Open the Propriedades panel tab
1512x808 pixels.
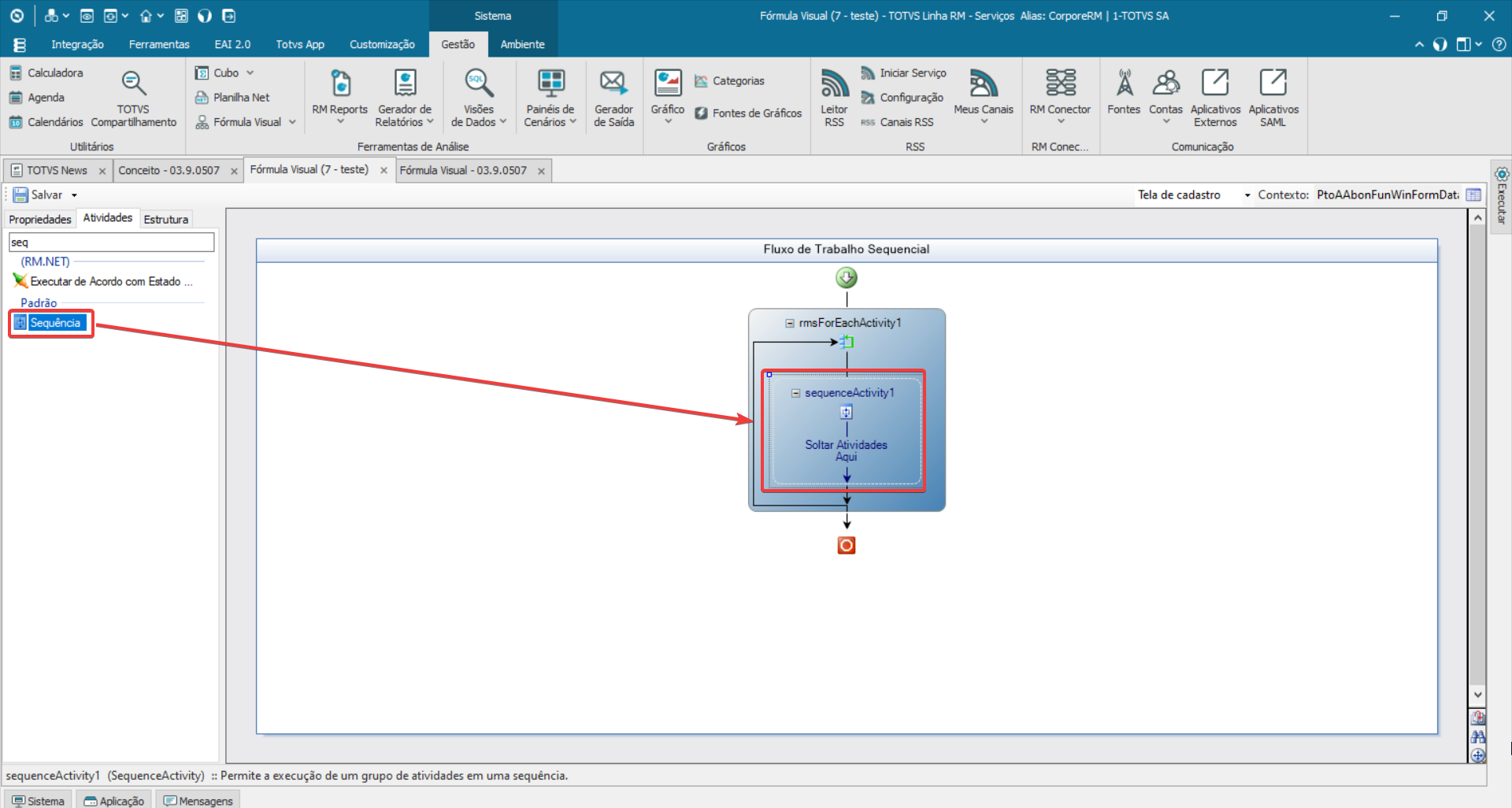click(x=40, y=219)
